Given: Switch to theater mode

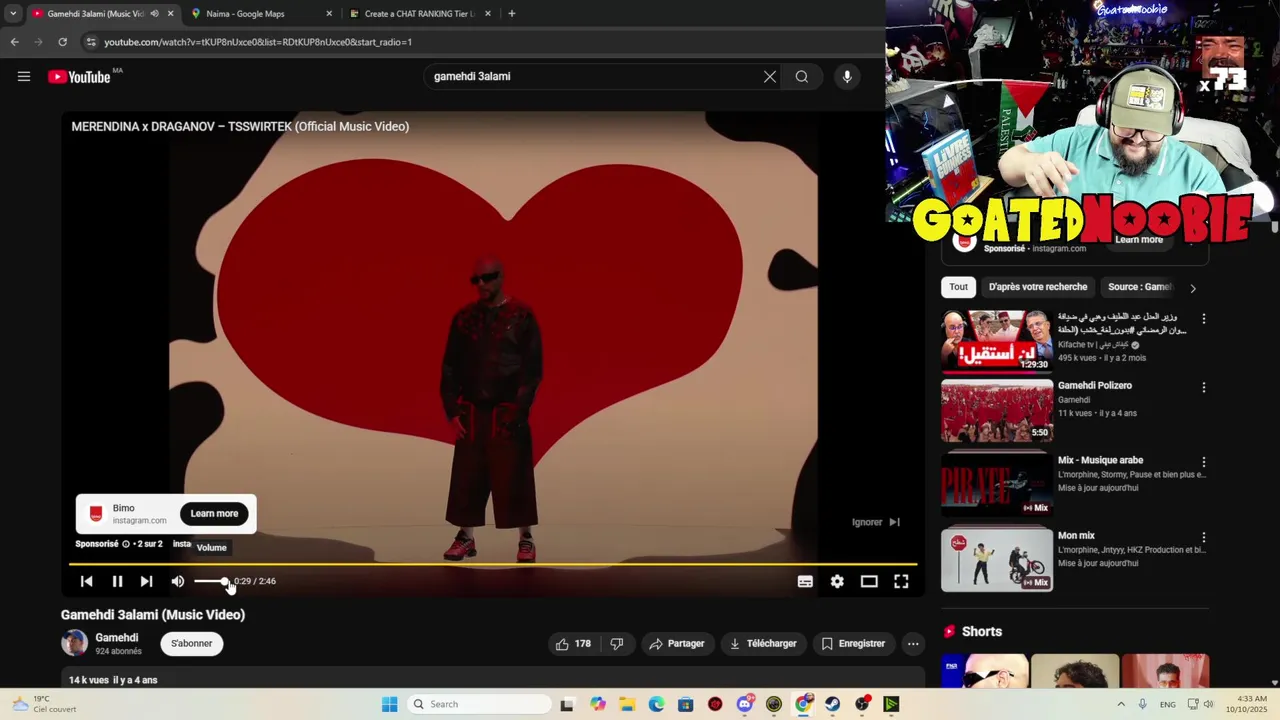Looking at the screenshot, I should (x=869, y=581).
